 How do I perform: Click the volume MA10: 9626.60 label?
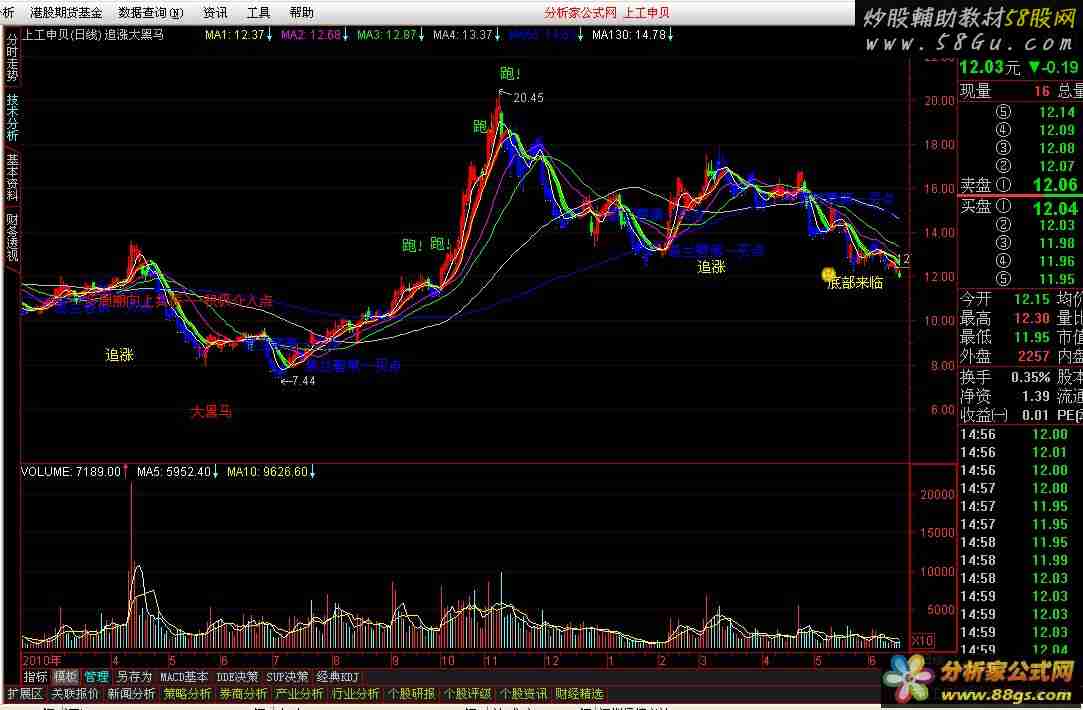(x=271, y=472)
